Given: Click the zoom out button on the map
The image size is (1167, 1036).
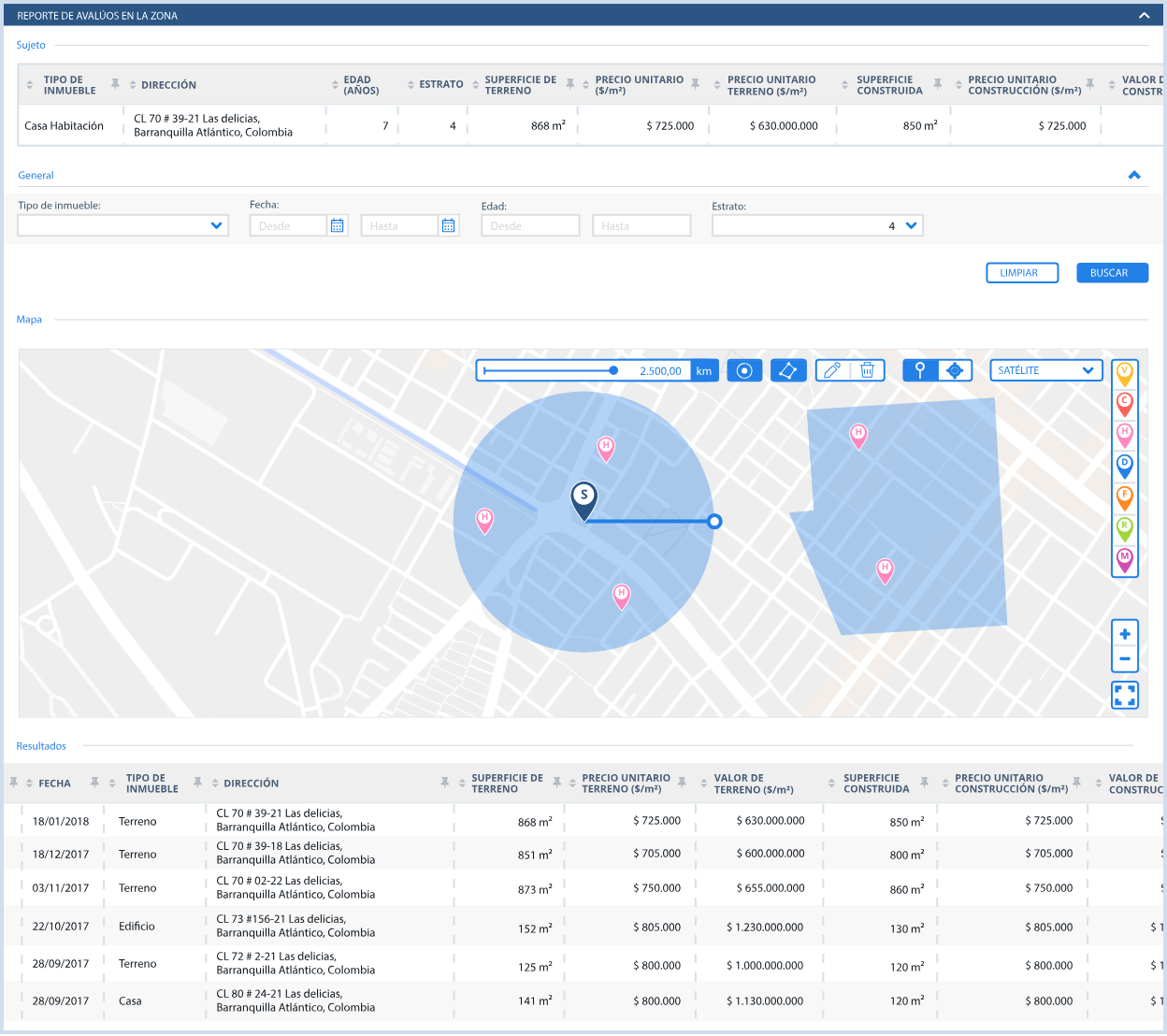Looking at the screenshot, I should pyautogui.click(x=1124, y=659).
